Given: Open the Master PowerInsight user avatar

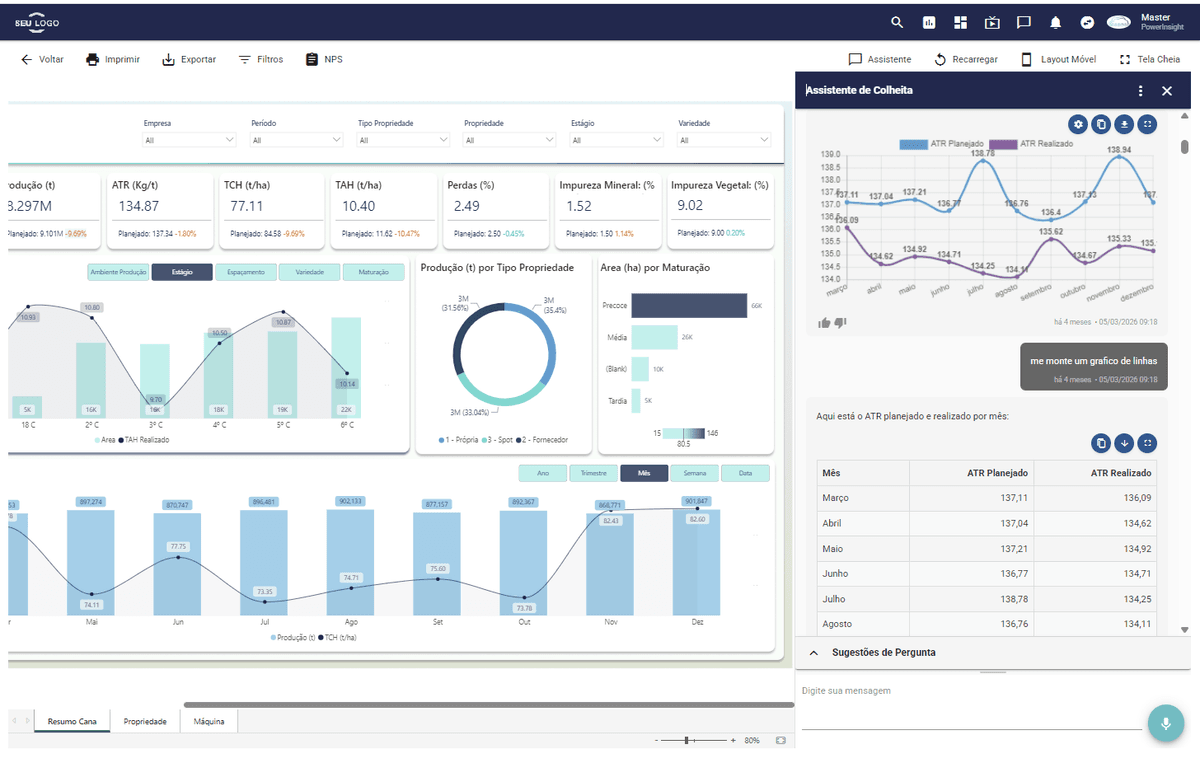Looking at the screenshot, I should 1118,22.
